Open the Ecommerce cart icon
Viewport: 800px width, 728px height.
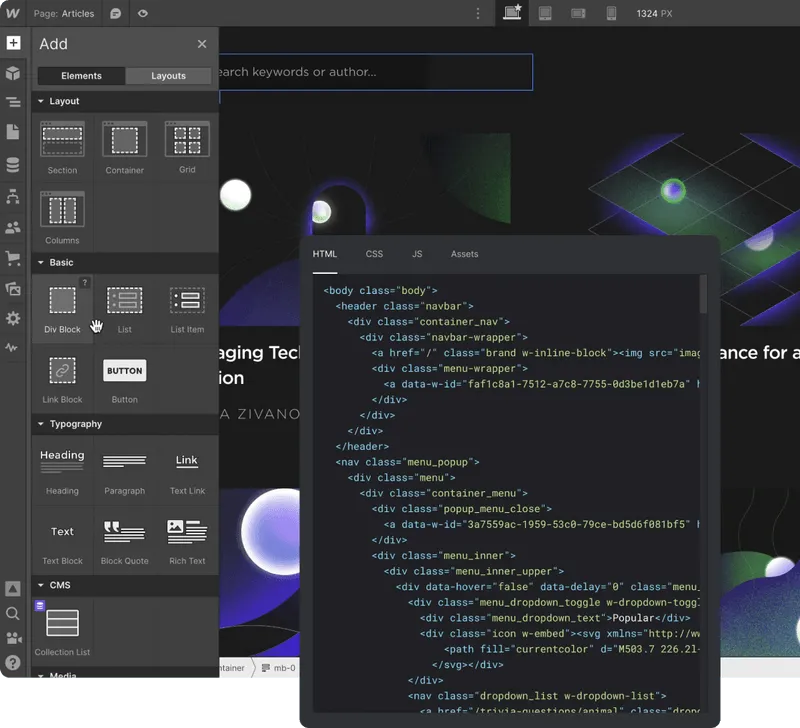coord(13,258)
